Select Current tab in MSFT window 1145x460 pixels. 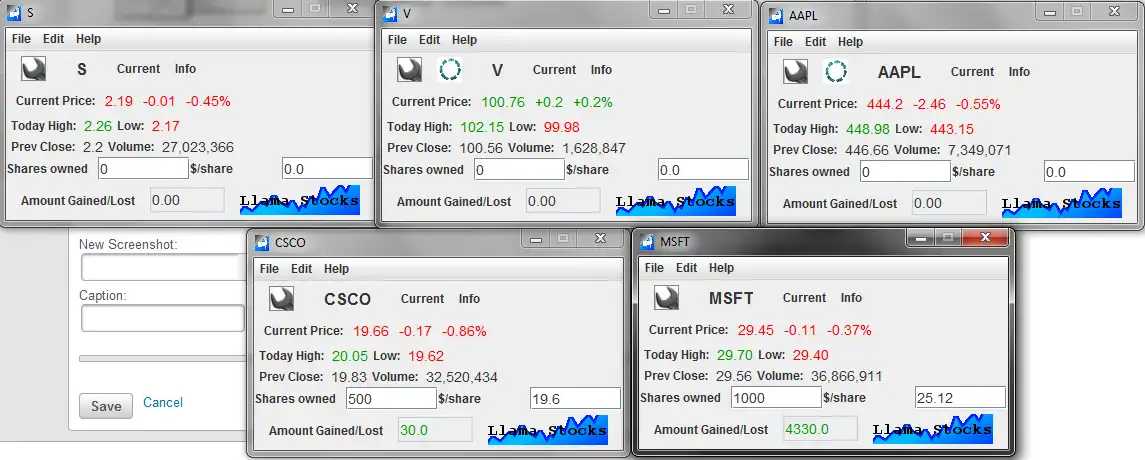(805, 298)
